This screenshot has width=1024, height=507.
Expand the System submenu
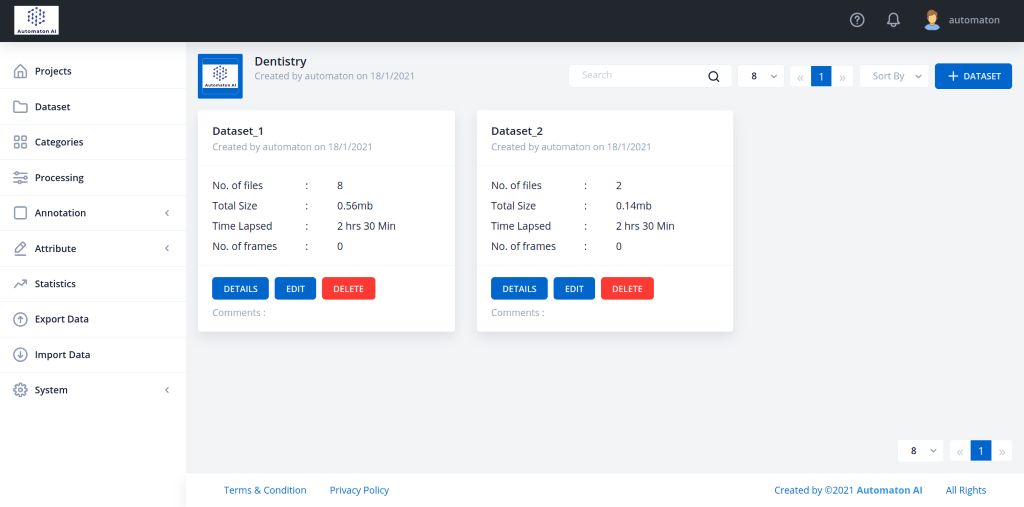pos(167,390)
